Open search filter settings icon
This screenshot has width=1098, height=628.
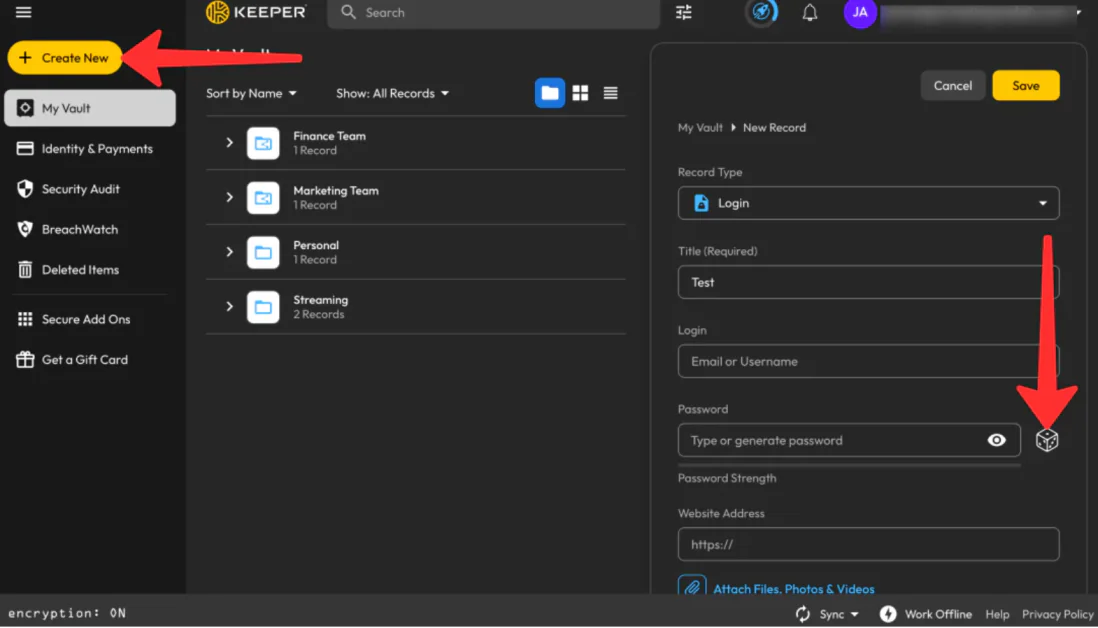683,12
